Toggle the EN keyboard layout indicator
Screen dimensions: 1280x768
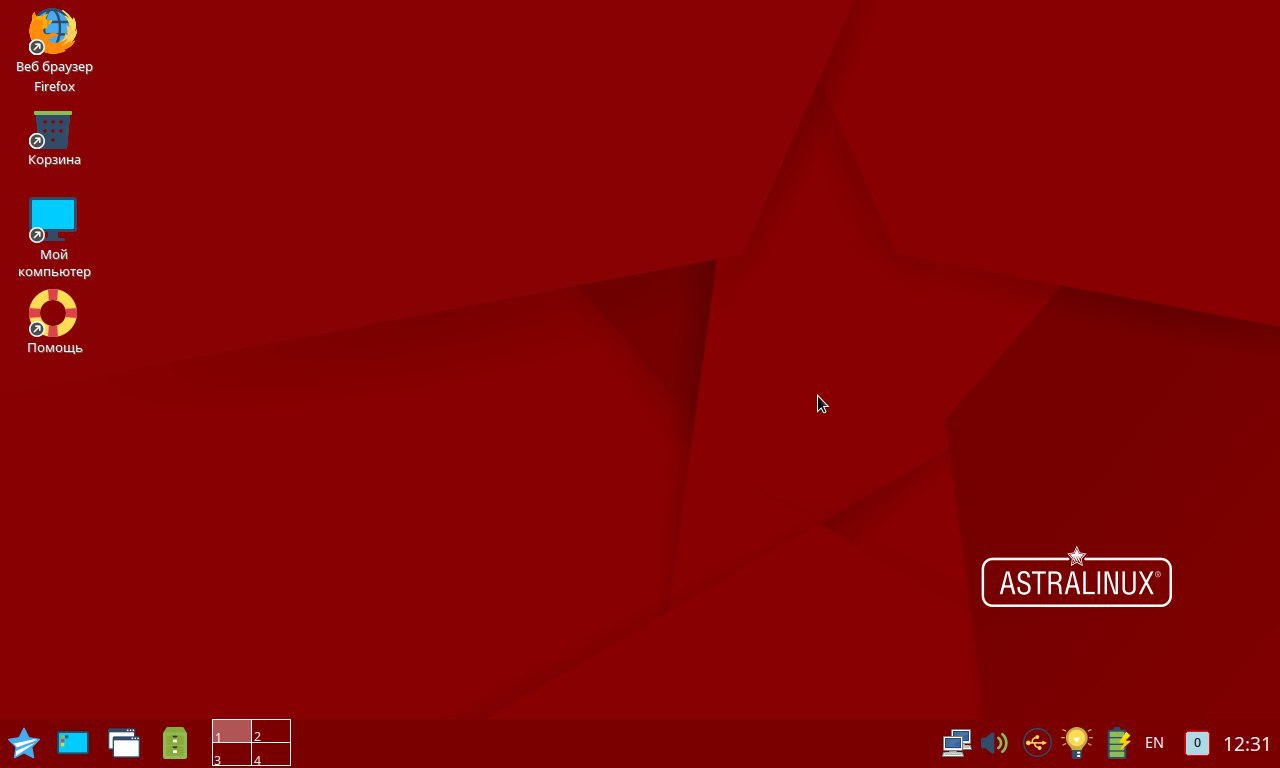click(x=1154, y=743)
